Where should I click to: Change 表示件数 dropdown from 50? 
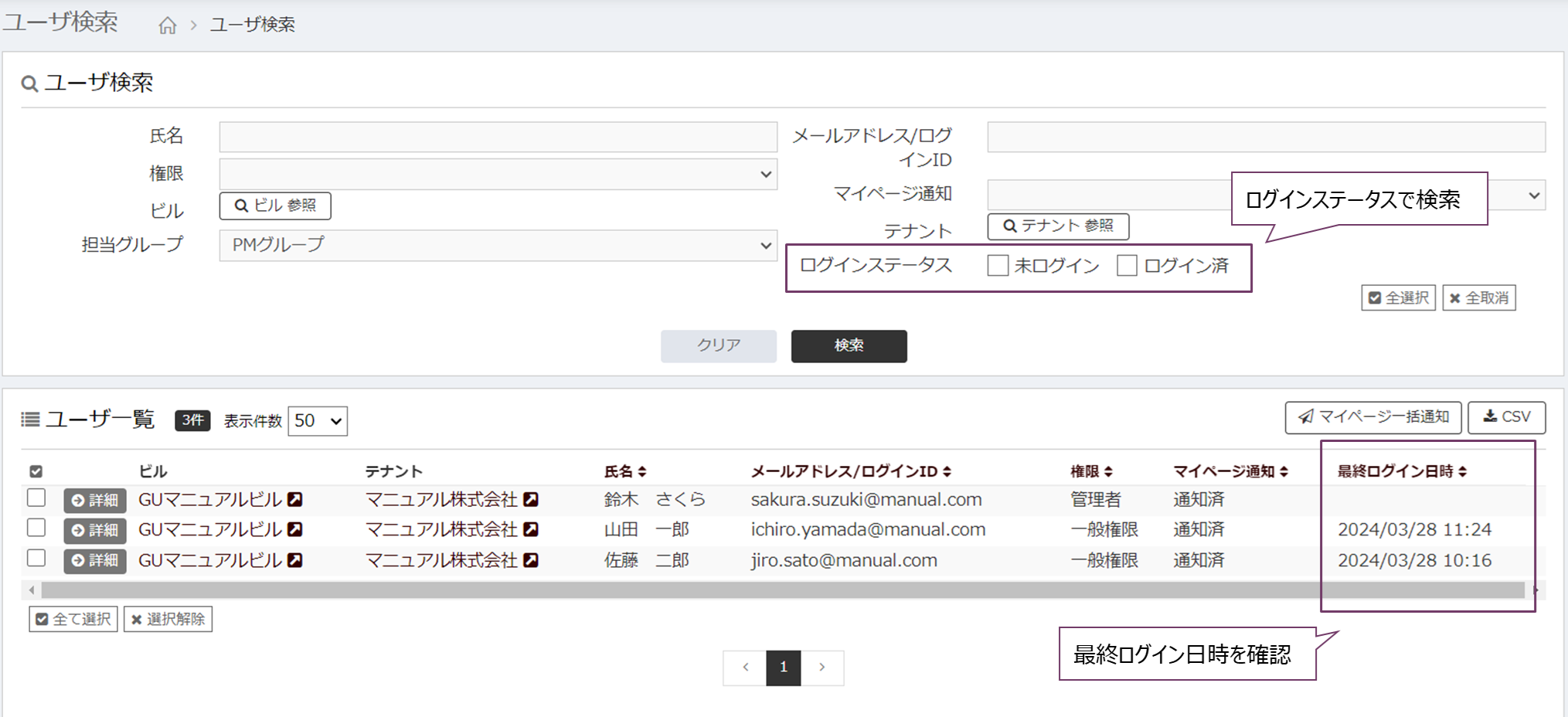coord(318,421)
